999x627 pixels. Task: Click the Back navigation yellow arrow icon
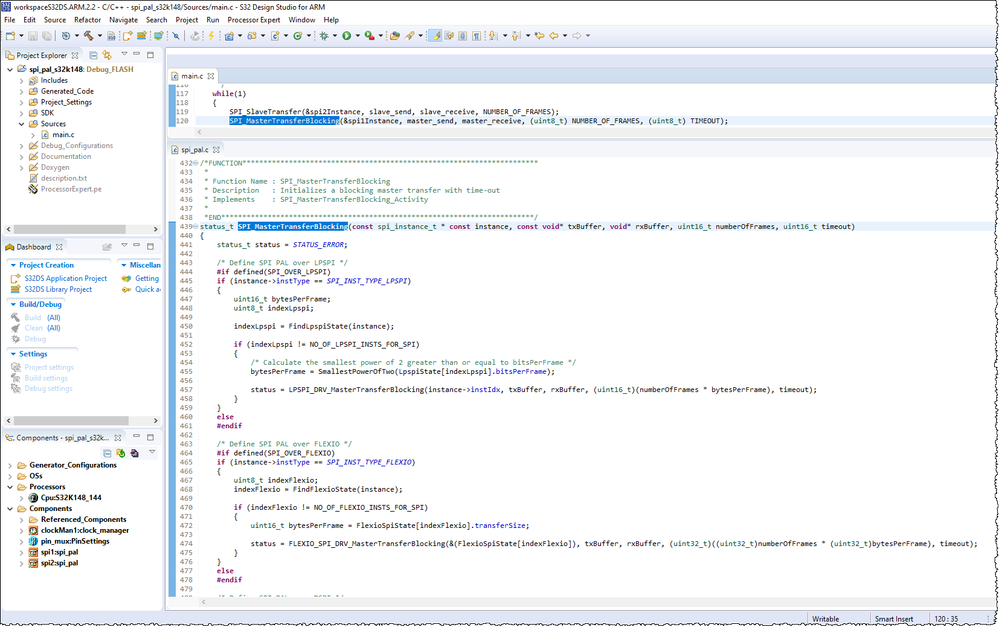click(x=554, y=36)
